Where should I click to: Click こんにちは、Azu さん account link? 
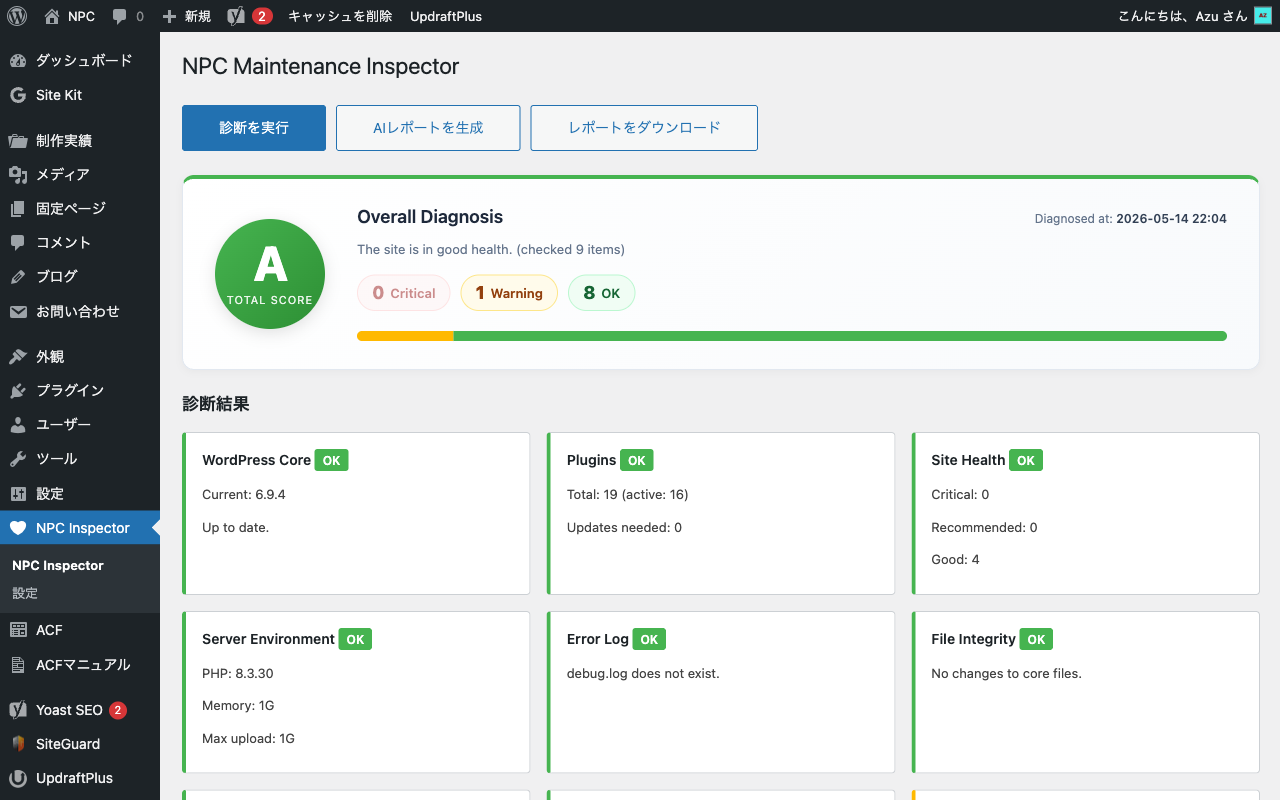point(1194,16)
